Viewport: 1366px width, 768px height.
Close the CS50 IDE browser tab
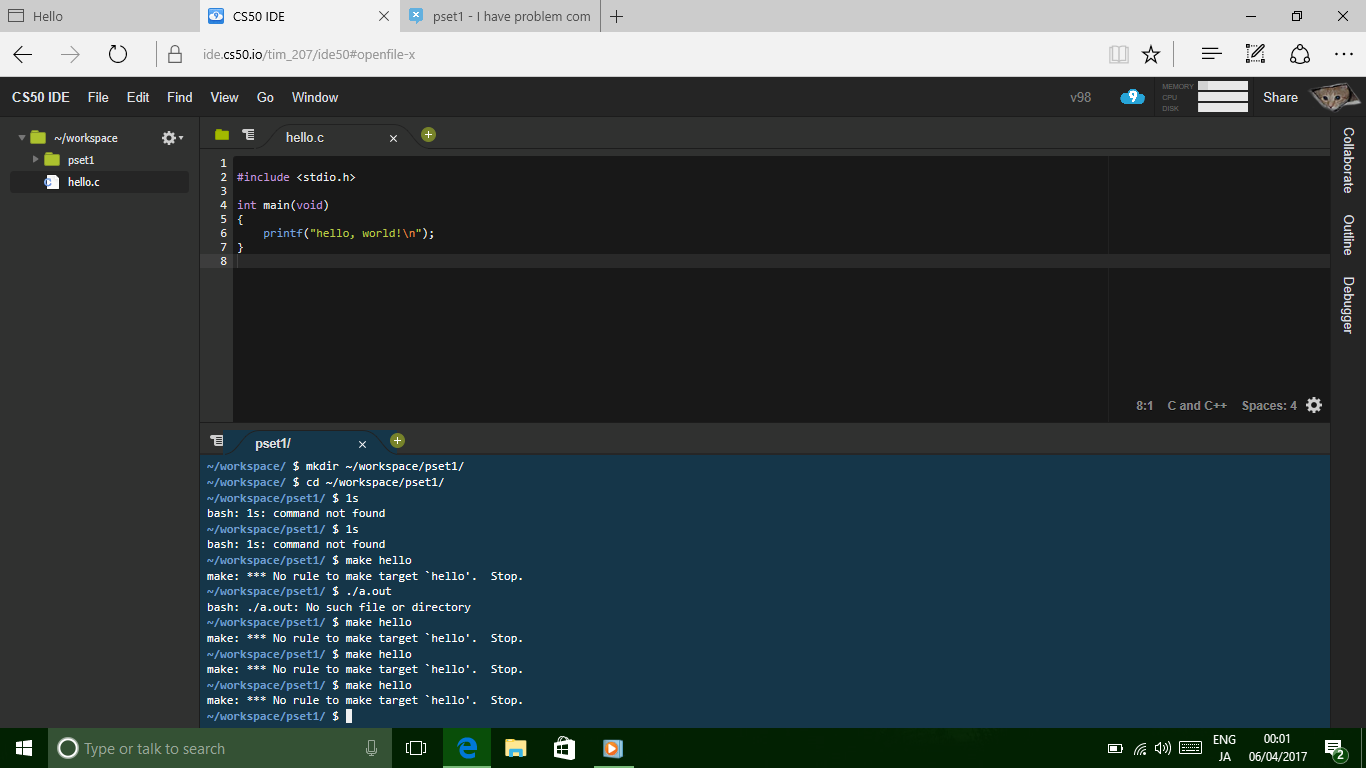[385, 16]
